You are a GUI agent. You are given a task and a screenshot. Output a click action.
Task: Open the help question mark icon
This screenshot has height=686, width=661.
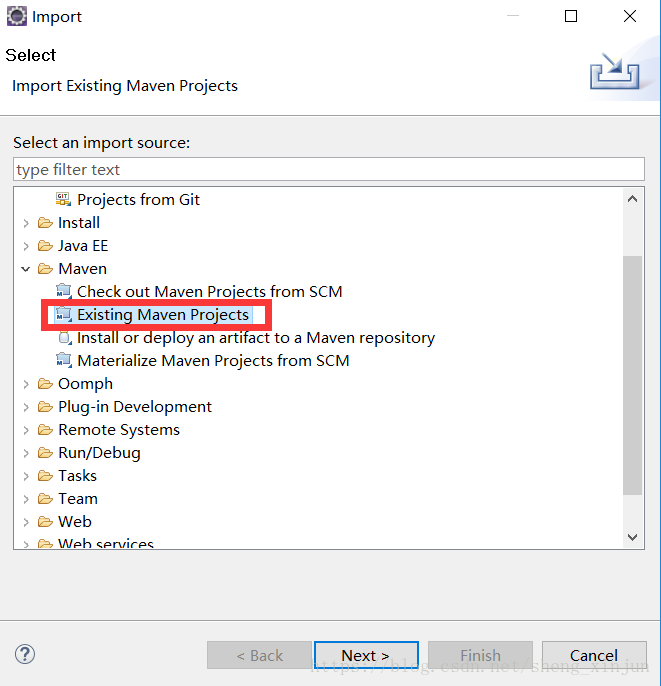(x=25, y=654)
